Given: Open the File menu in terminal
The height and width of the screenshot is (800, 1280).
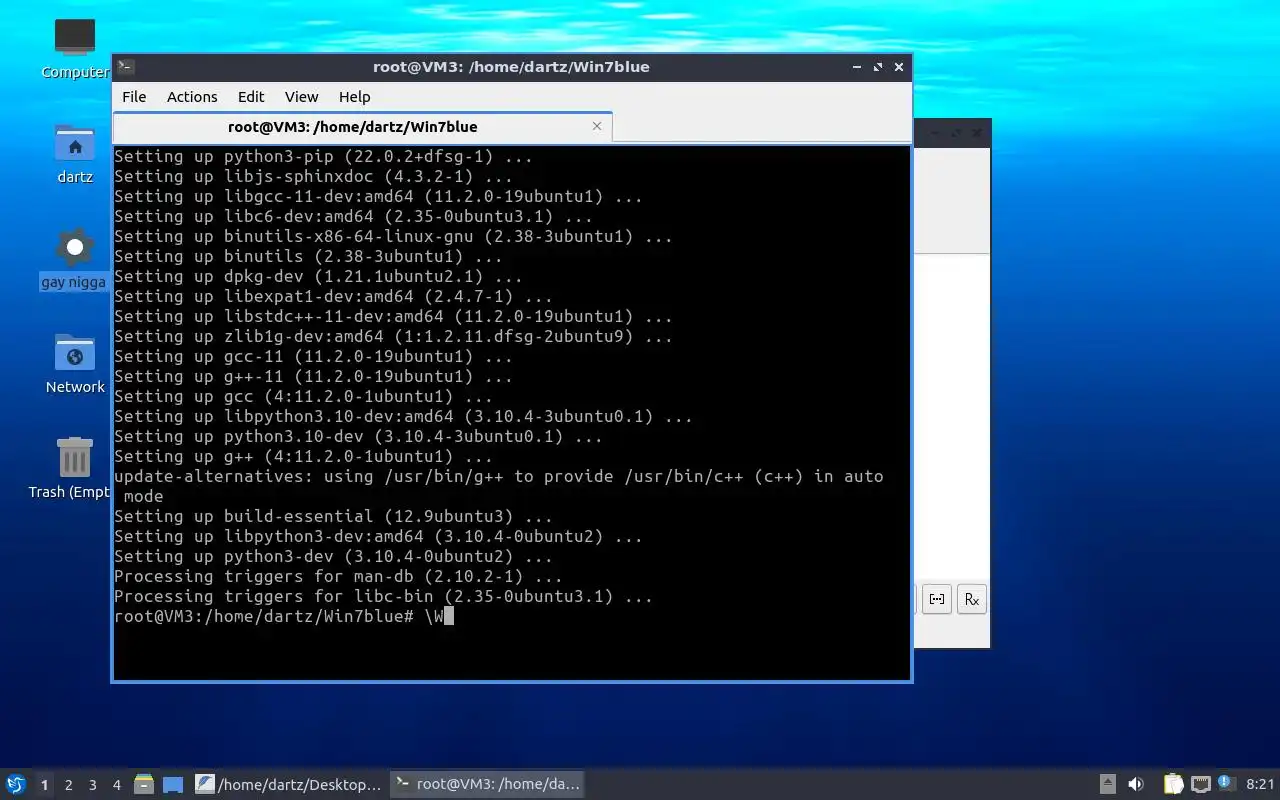Looking at the screenshot, I should [134, 97].
